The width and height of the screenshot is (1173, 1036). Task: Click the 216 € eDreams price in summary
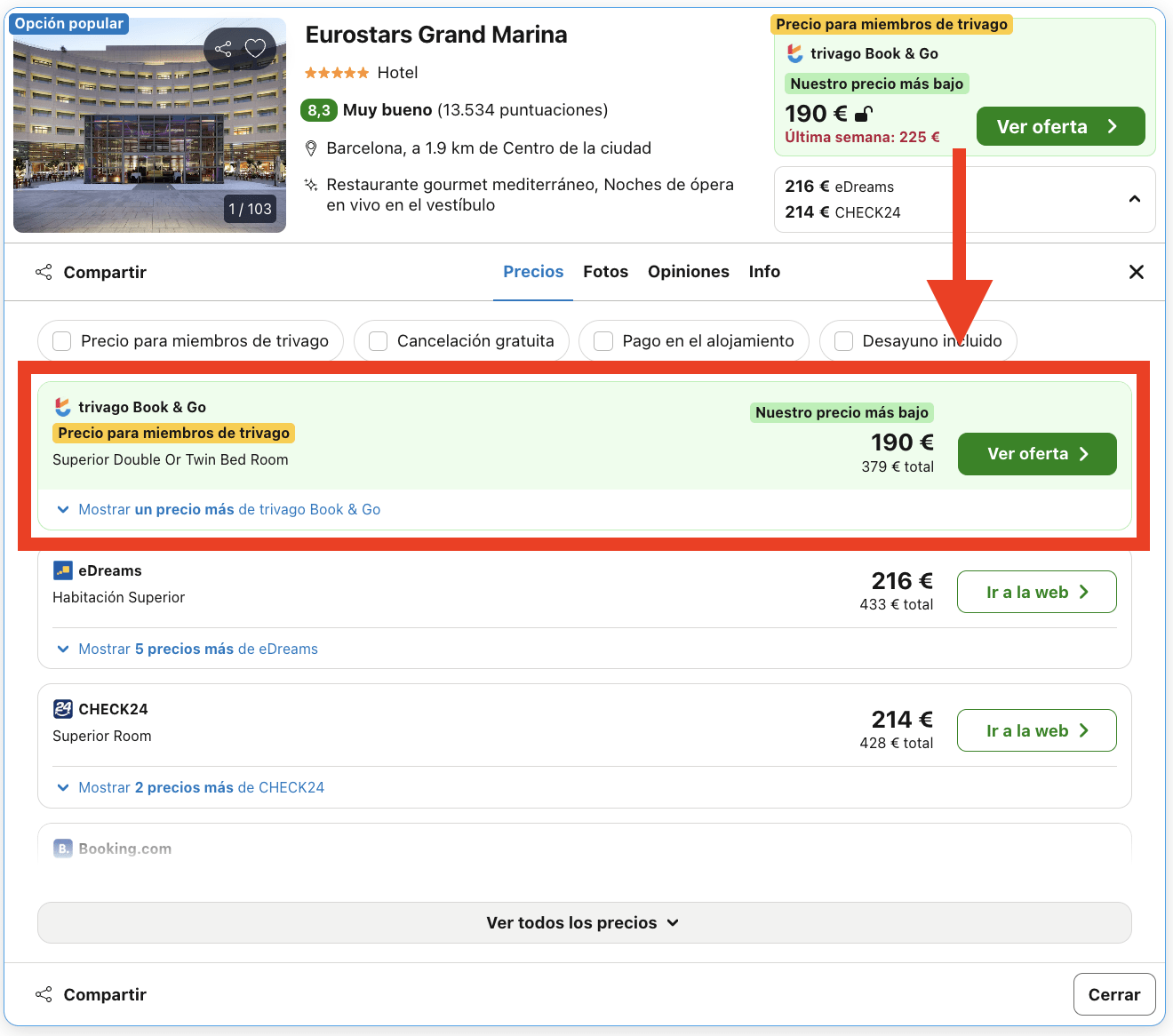840,187
